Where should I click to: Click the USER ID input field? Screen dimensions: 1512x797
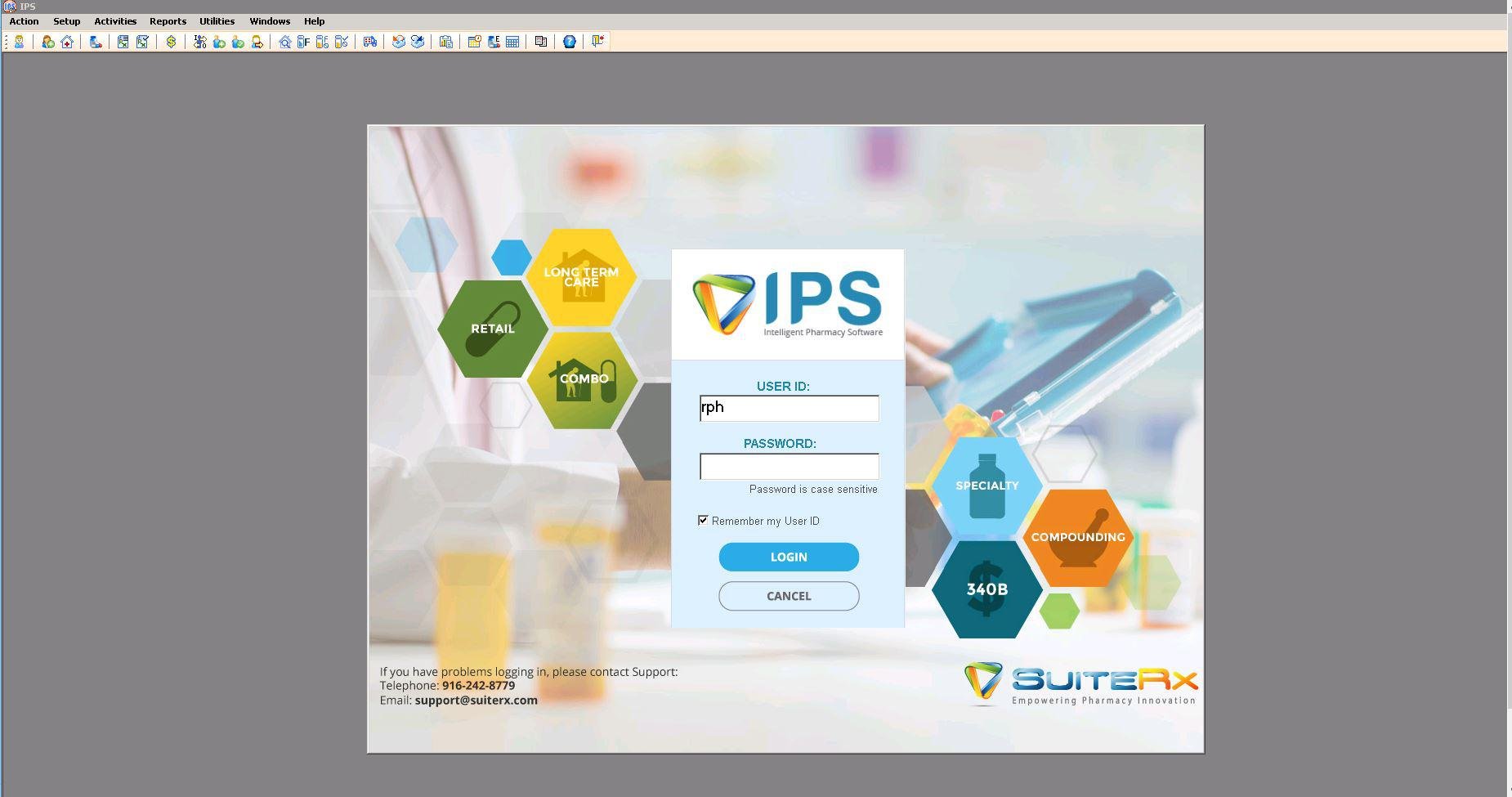790,409
